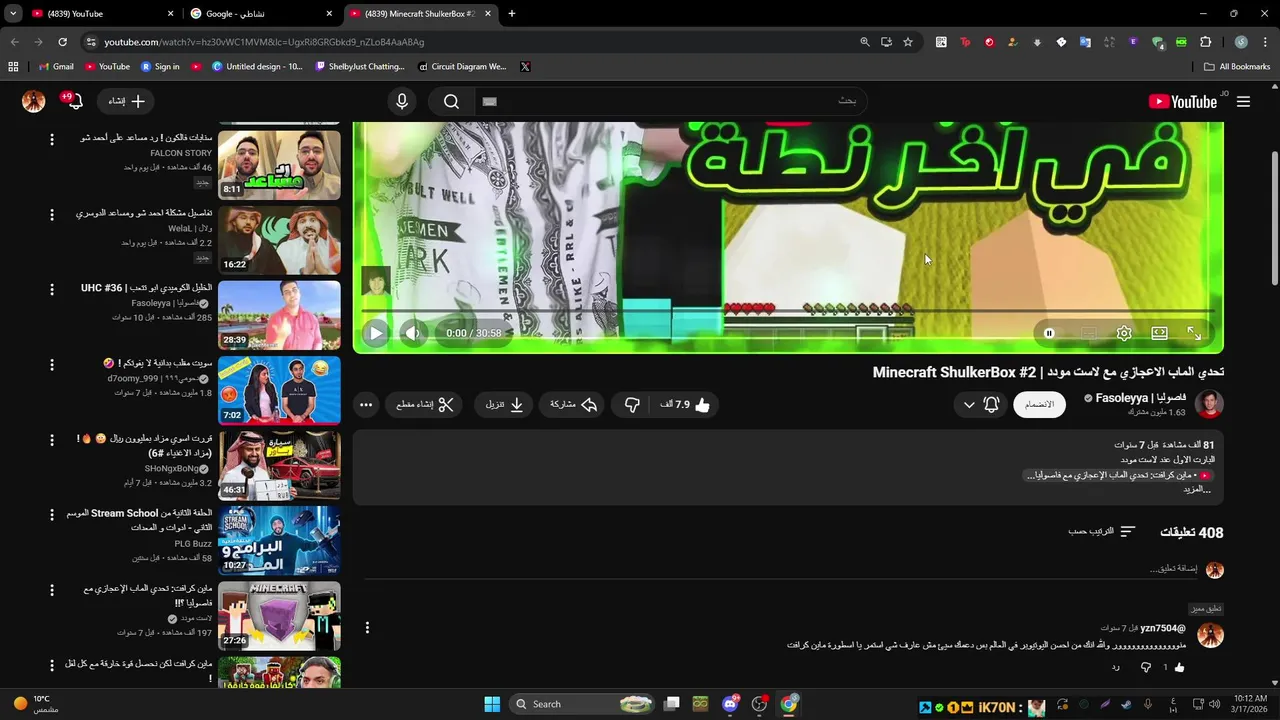Click the Join (الانضمام) button

pyautogui.click(x=1040, y=405)
